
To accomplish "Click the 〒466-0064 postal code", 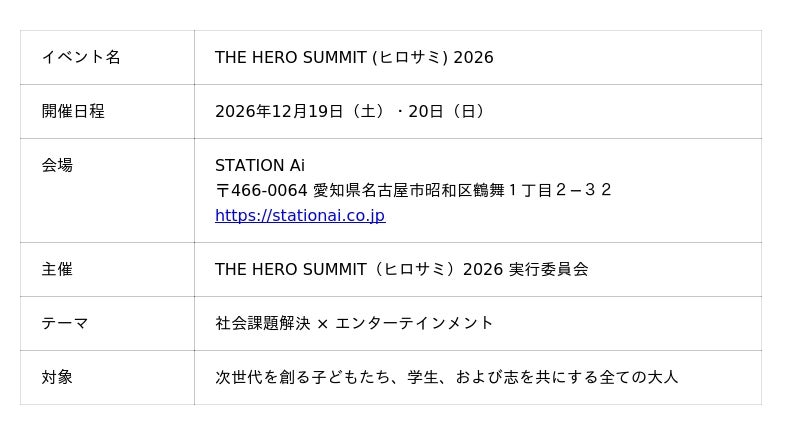I will coord(261,190).
